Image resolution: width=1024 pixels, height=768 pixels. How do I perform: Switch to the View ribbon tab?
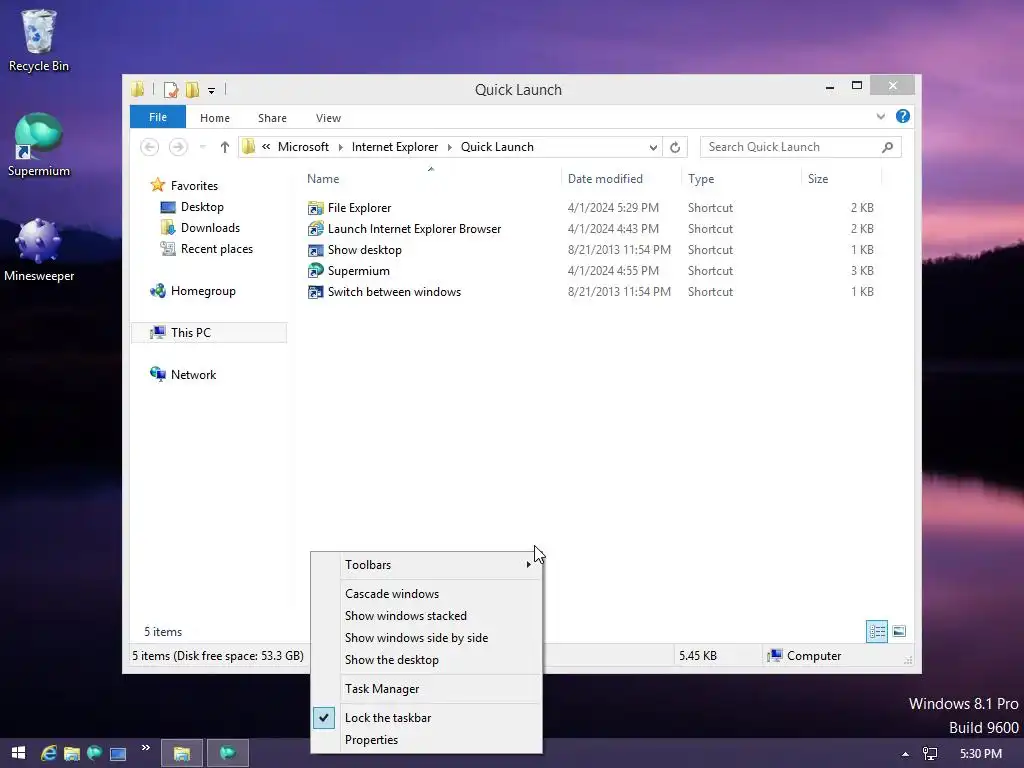coord(328,118)
